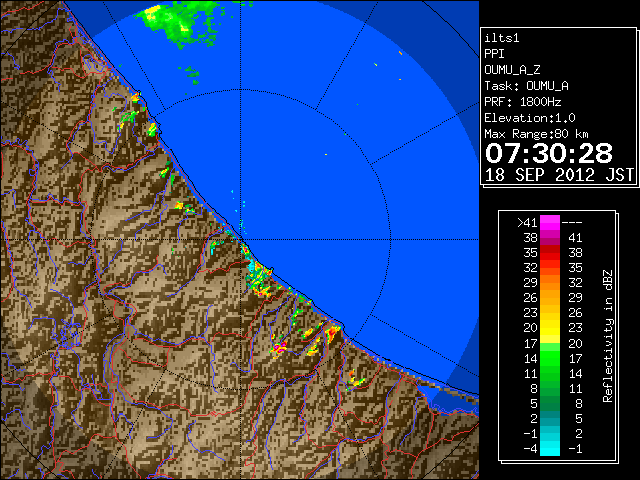Click the "Max Range:80 km" line
Image resolution: width=640 pixels, height=480 pixels.
[536, 134]
